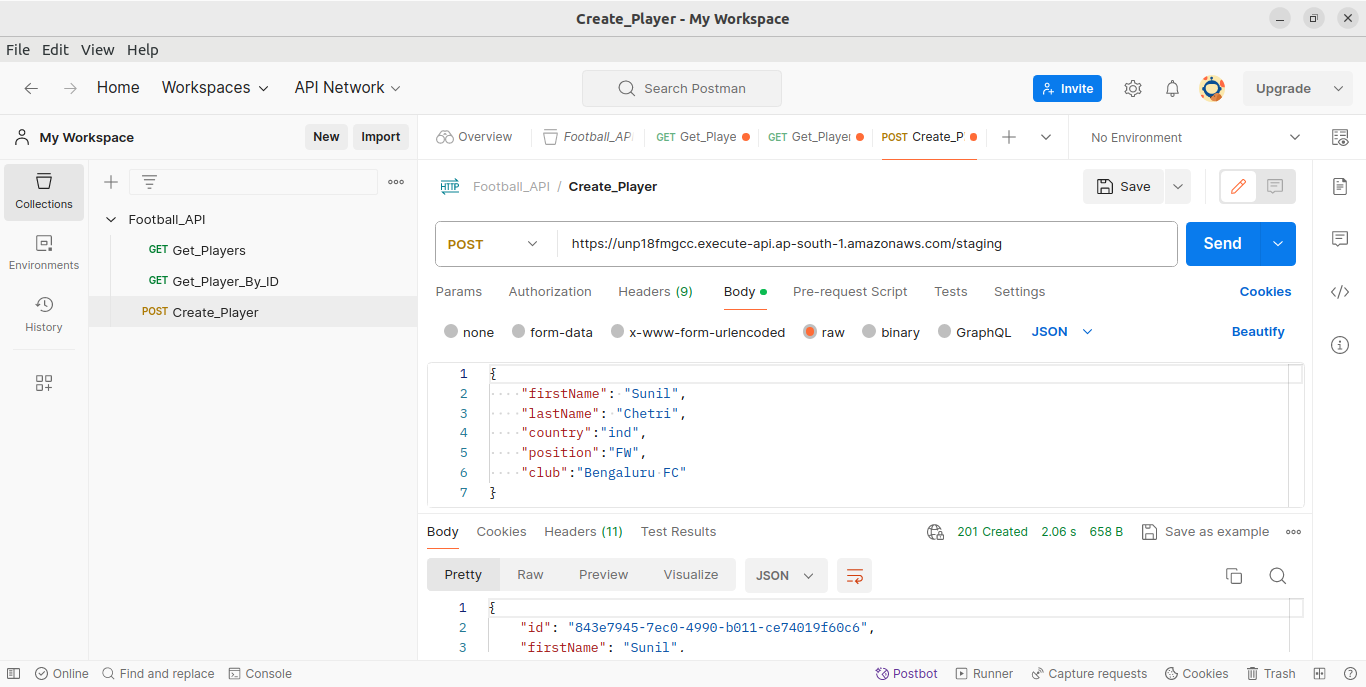Search the response body magnifier icon
1366x687 pixels.
(1277, 576)
